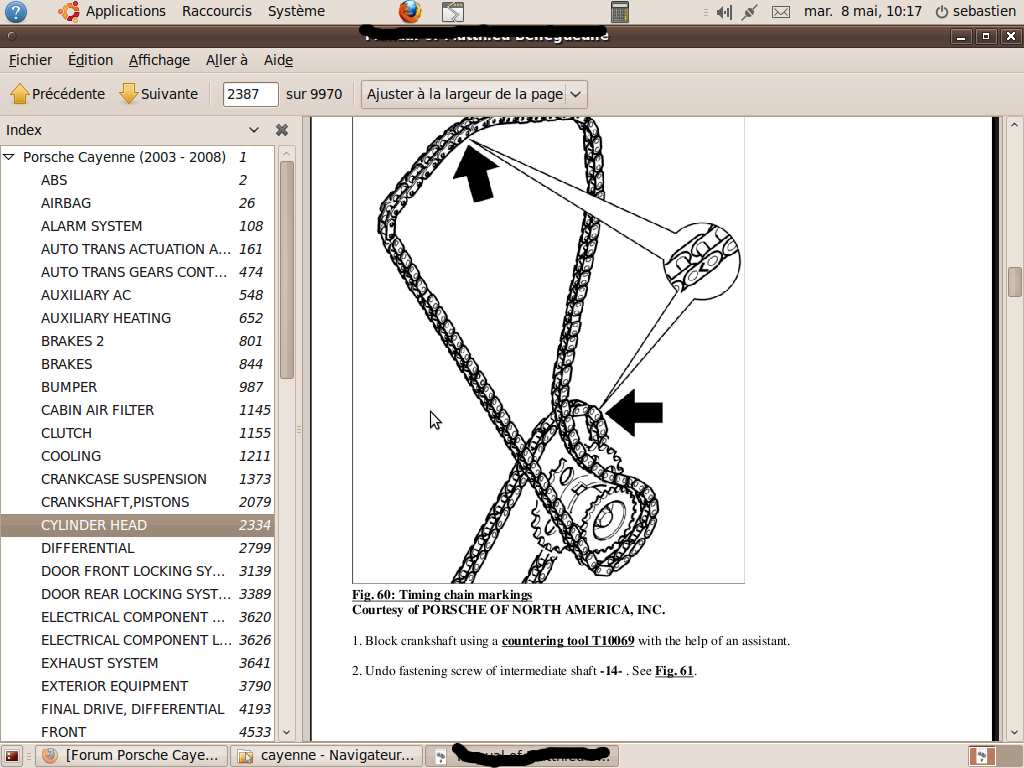Screen dimensions: 1024x768
Task: Switch to Forum Porsche Caye... taskbar window
Action: tap(131, 756)
